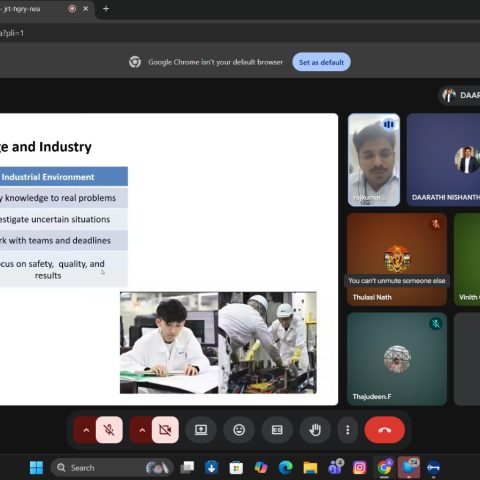Click the Chrome logo in default-browser bar
The width and height of the screenshot is (480, 480).
pos(135,62)
